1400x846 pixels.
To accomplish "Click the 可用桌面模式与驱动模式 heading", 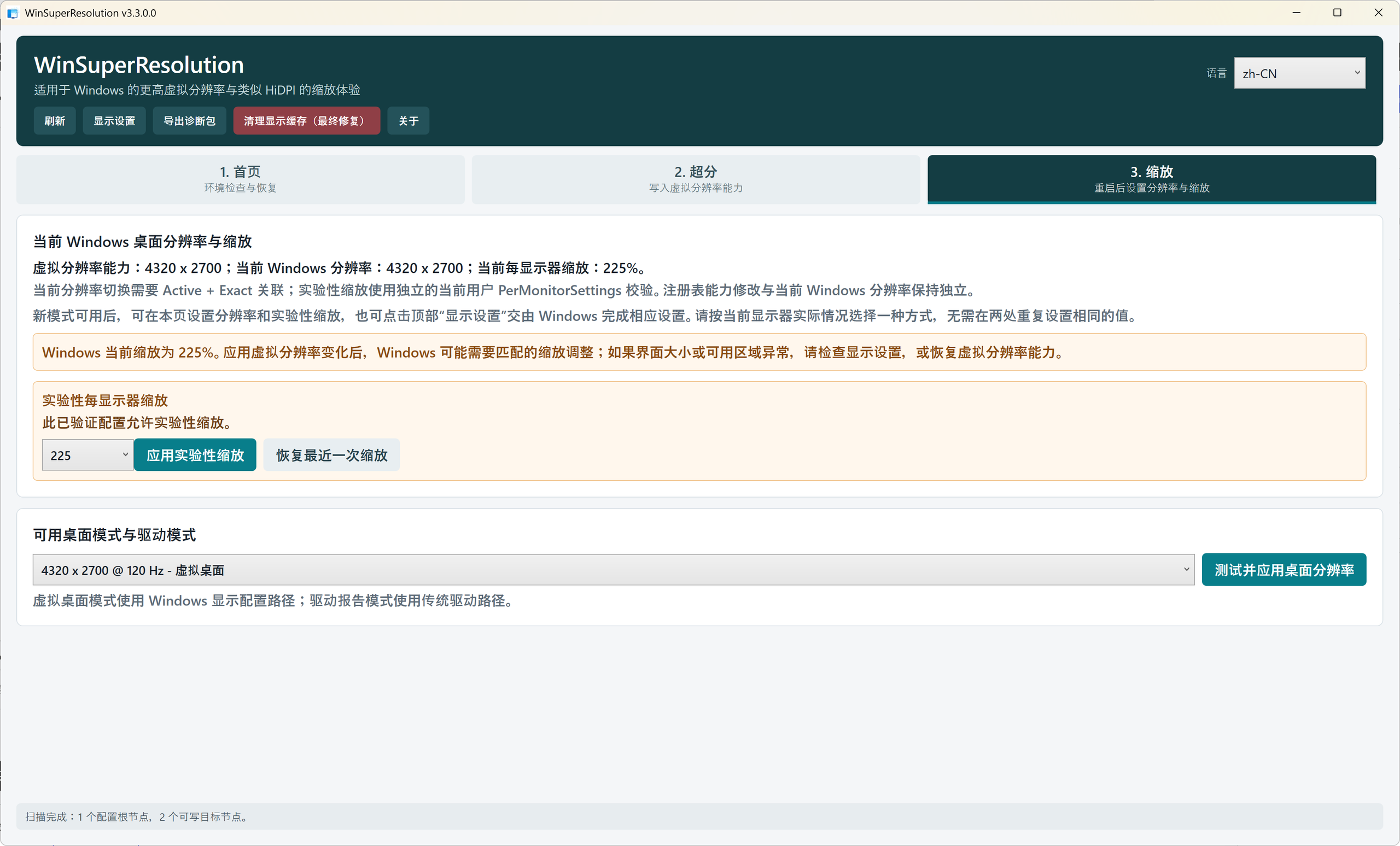I will [x=114, y=535].
